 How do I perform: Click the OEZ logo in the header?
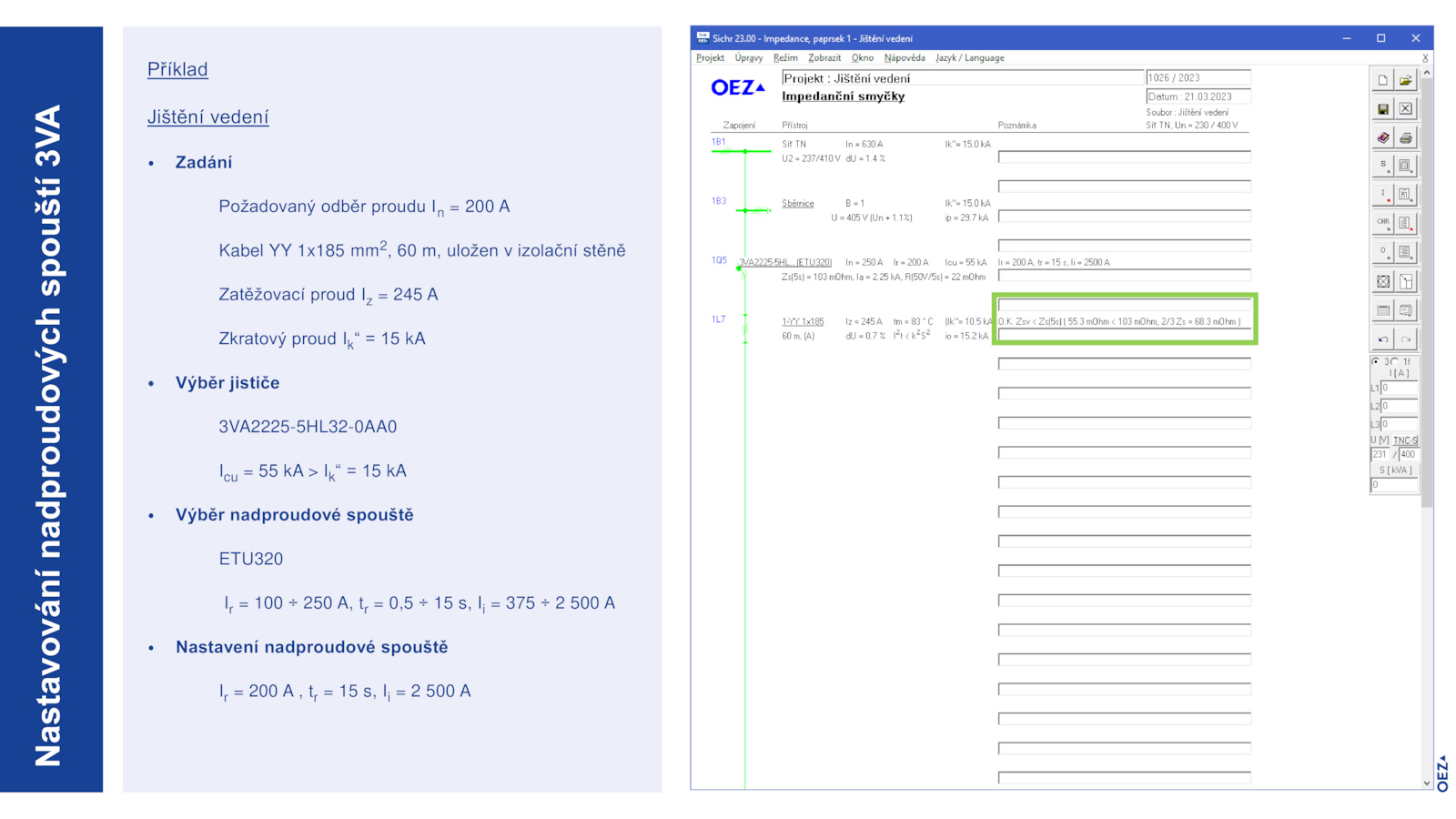[x=738, y=87]
